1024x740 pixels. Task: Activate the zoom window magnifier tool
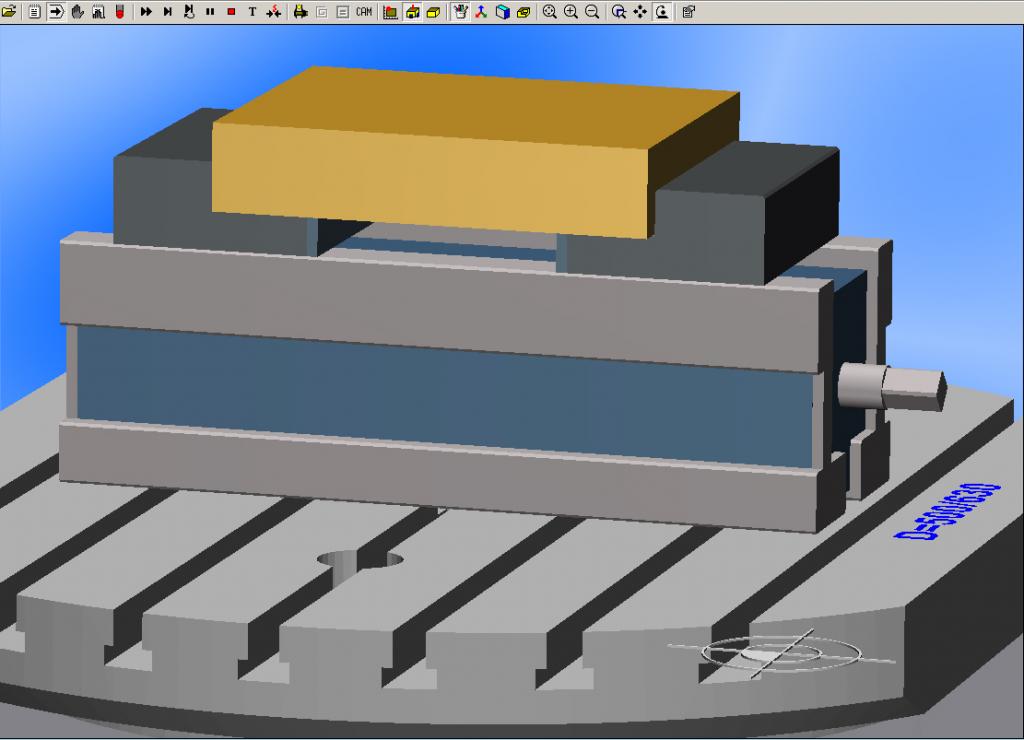[x=619, y=12]
